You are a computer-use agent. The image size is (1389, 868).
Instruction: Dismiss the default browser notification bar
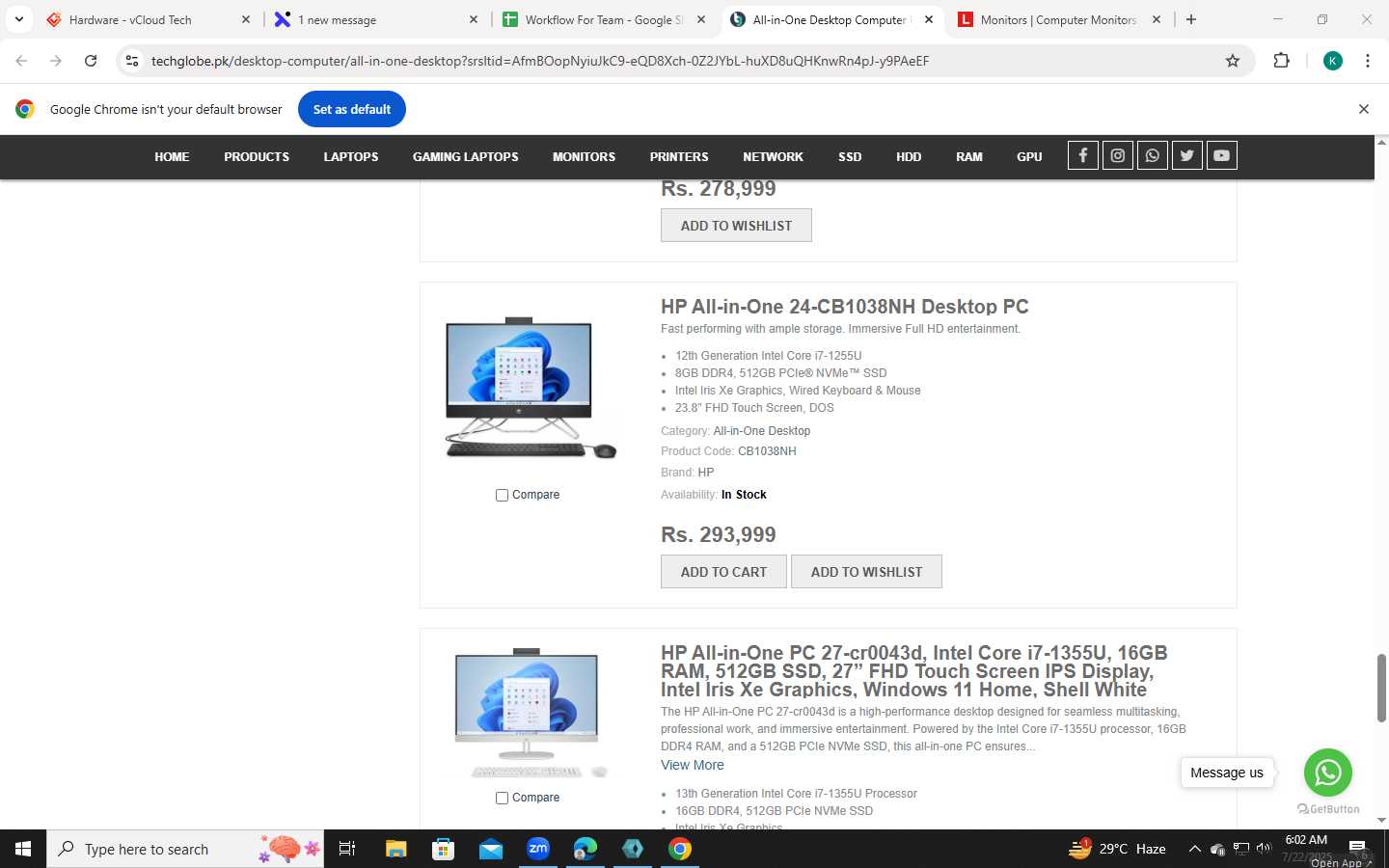point(1364,109)
